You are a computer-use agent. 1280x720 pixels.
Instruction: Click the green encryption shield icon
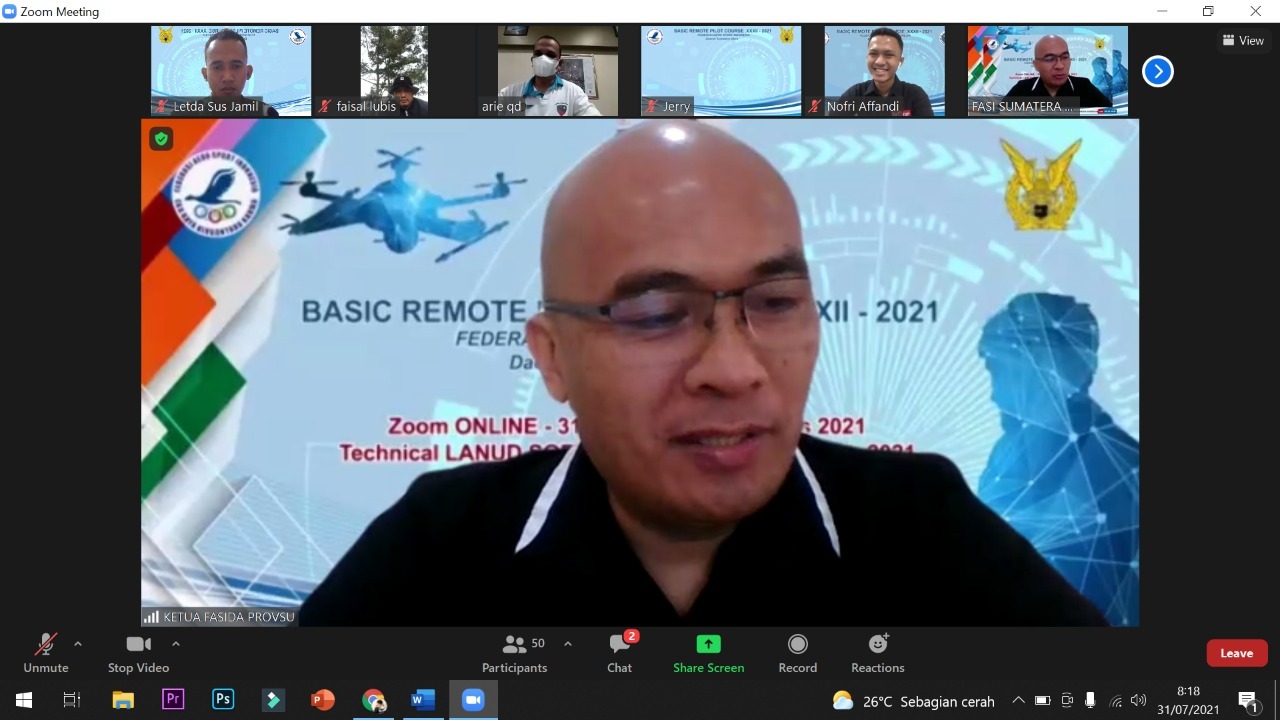(x=161, y=139)
